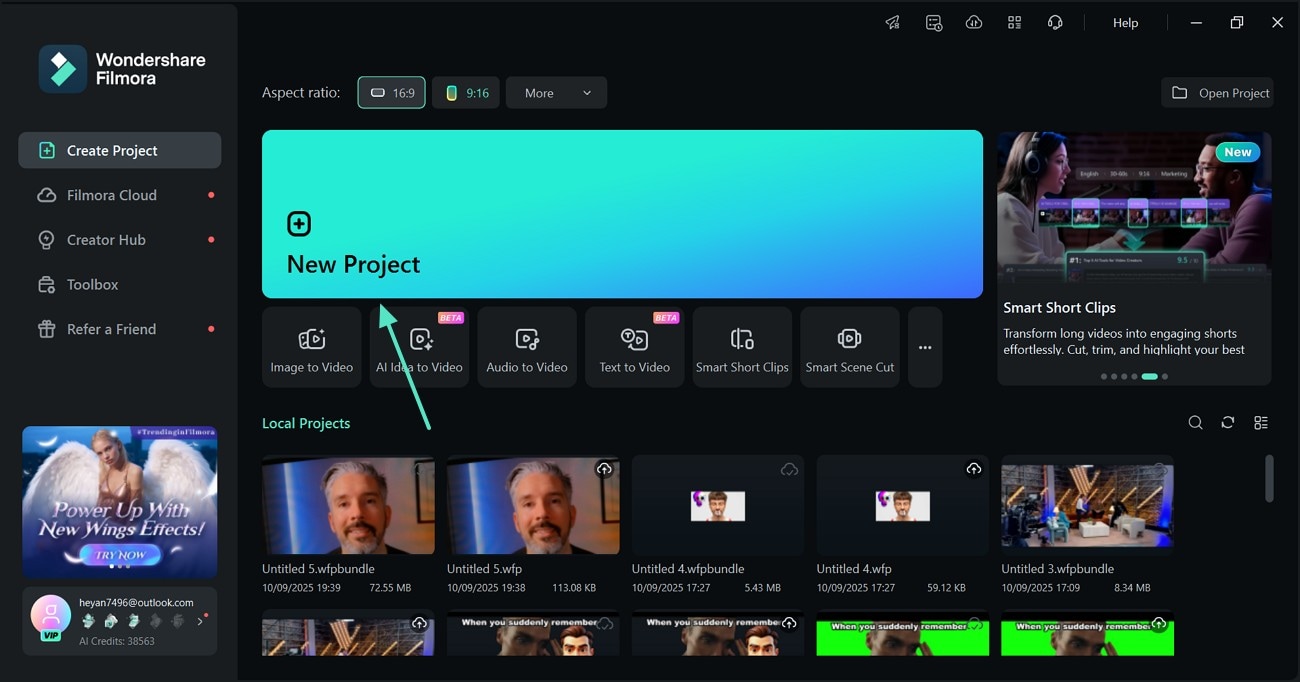Launch the Smart Short Clips tool
Viewport: 1300px width, 682px height.
pos(742,346)
